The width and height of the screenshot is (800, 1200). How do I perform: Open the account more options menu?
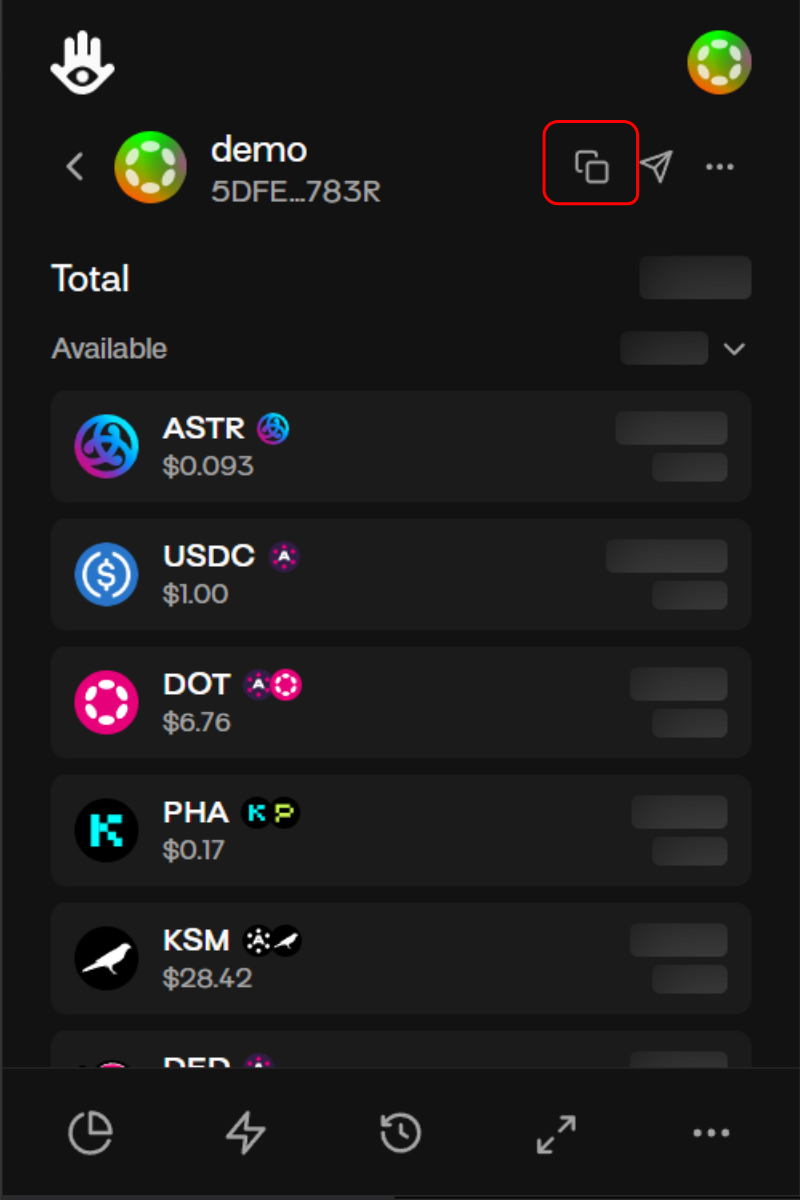click(x=720, y=166)
